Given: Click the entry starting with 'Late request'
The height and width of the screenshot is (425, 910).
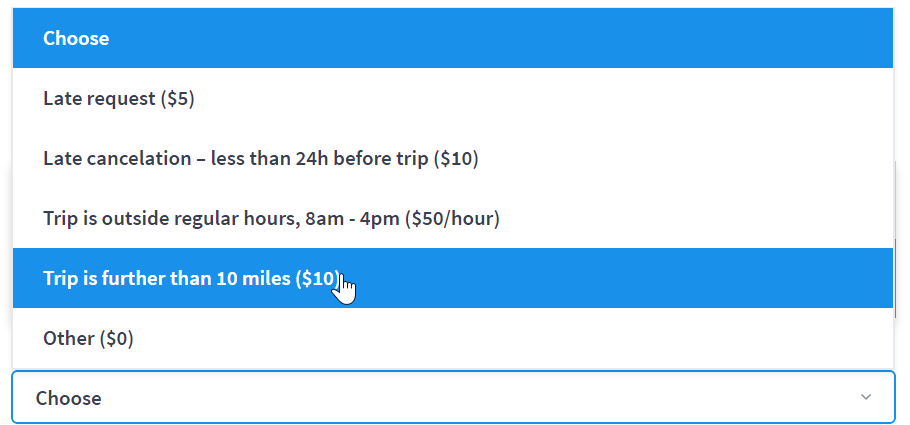Looking at the screenshot, I should 453,98.
